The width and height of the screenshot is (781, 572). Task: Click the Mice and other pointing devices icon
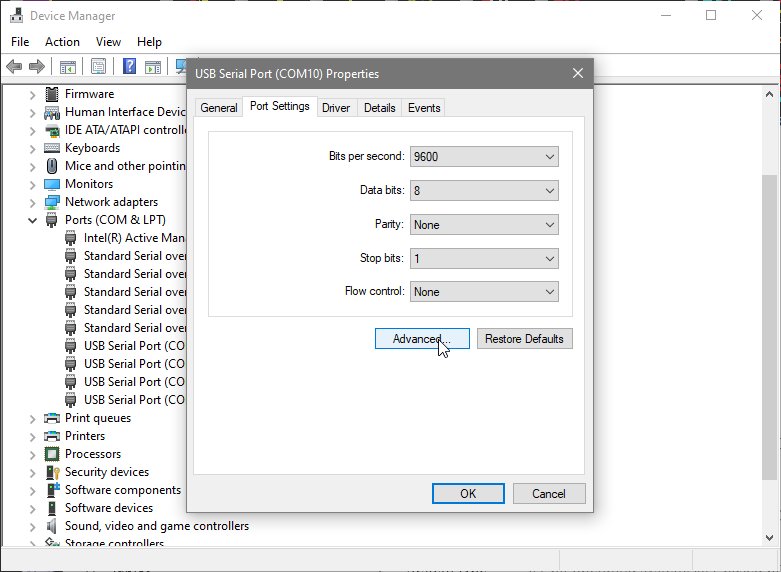52,165
